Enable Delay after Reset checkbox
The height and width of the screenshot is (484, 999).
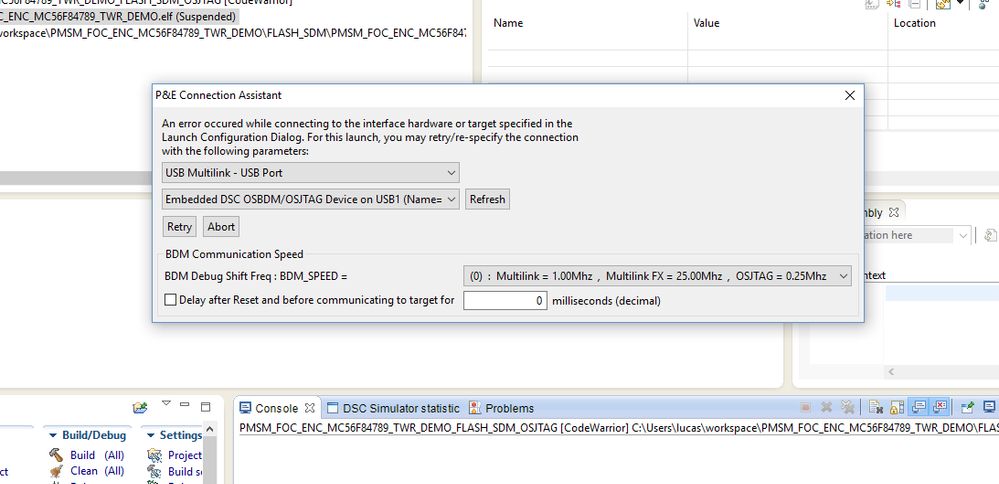point(171,300)
